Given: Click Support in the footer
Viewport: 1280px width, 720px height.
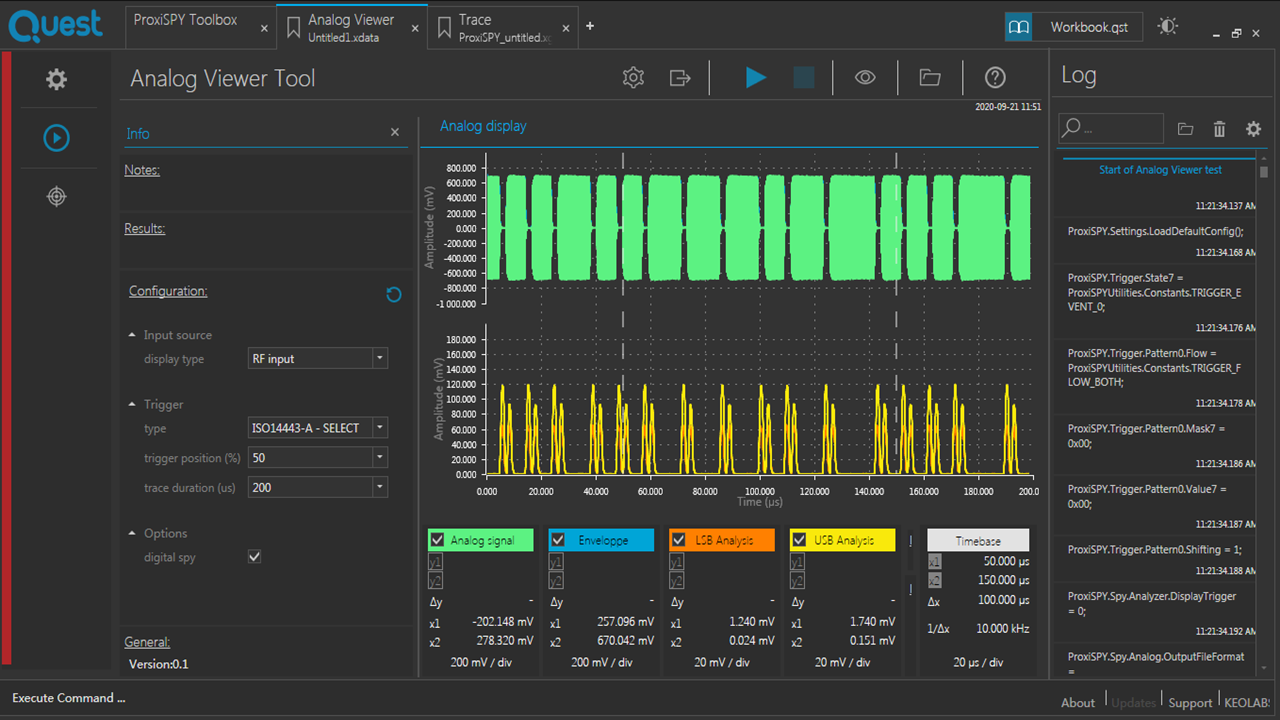Looking at the screenshot, I should [1190, 702].
